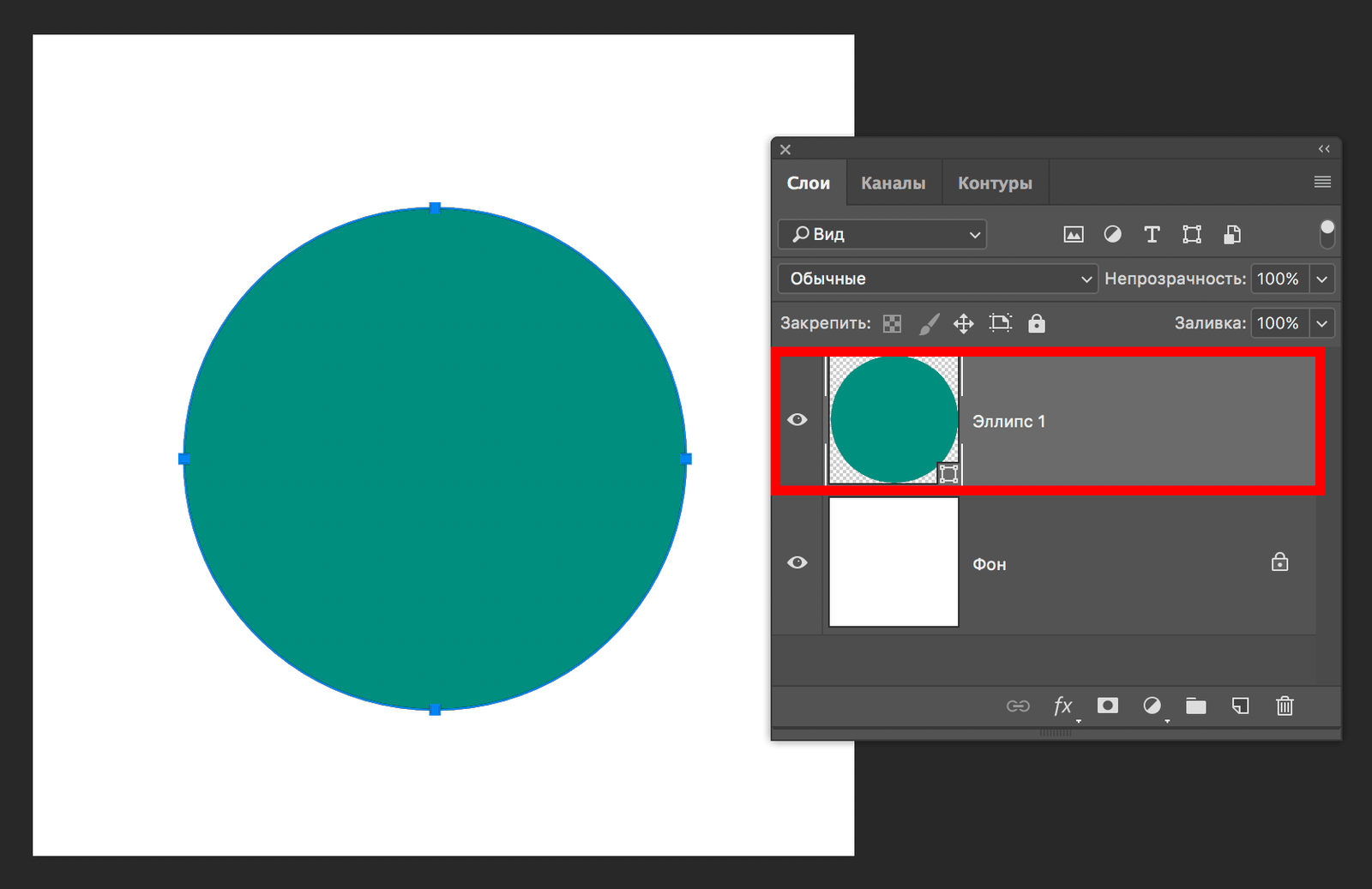
Task: Toggle layer filtering switch on or off
Action: [x=1327, y=233]
